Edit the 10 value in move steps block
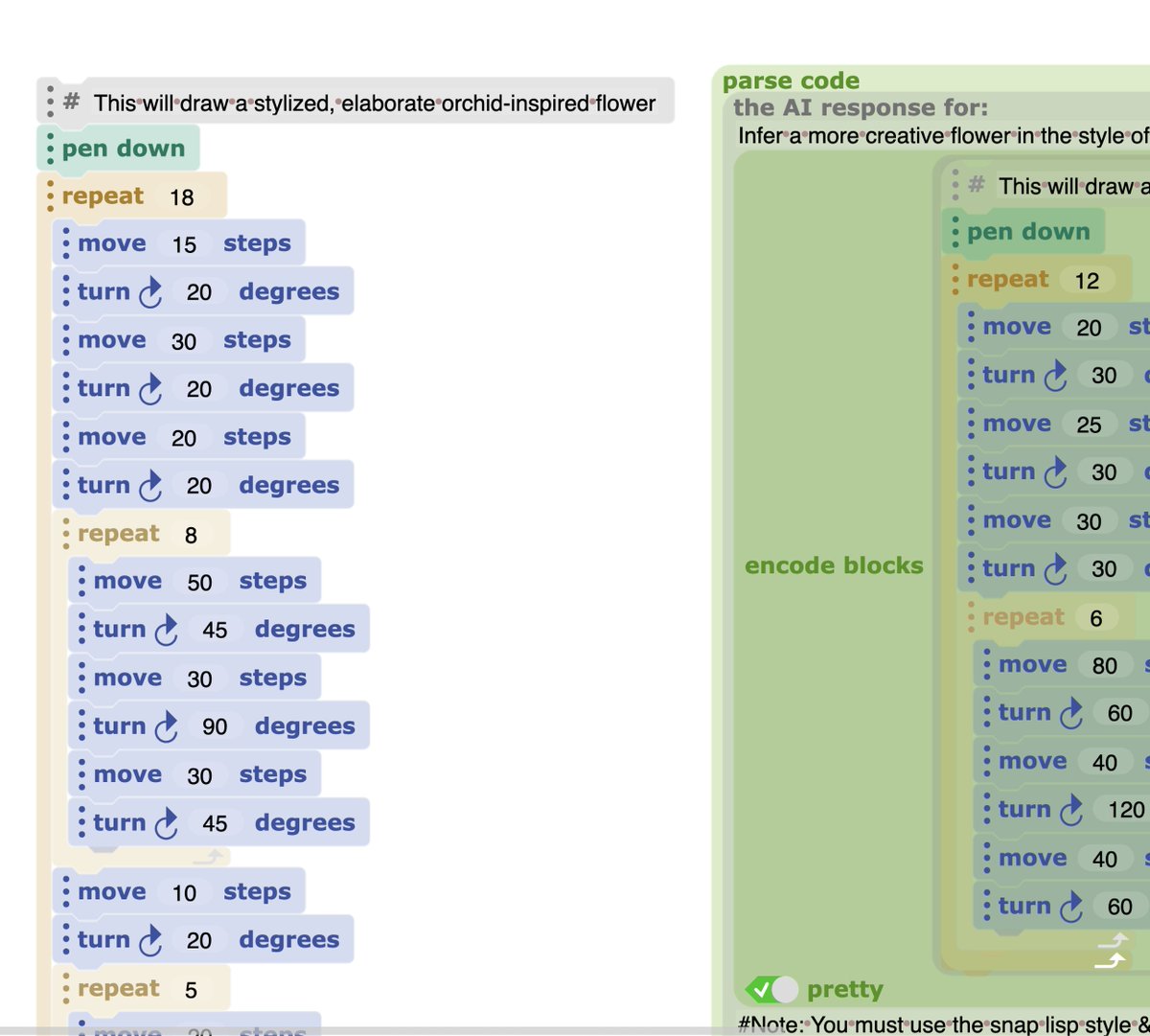The width and height of the screenshot is (1150, 1036). [x=184, y=893]
